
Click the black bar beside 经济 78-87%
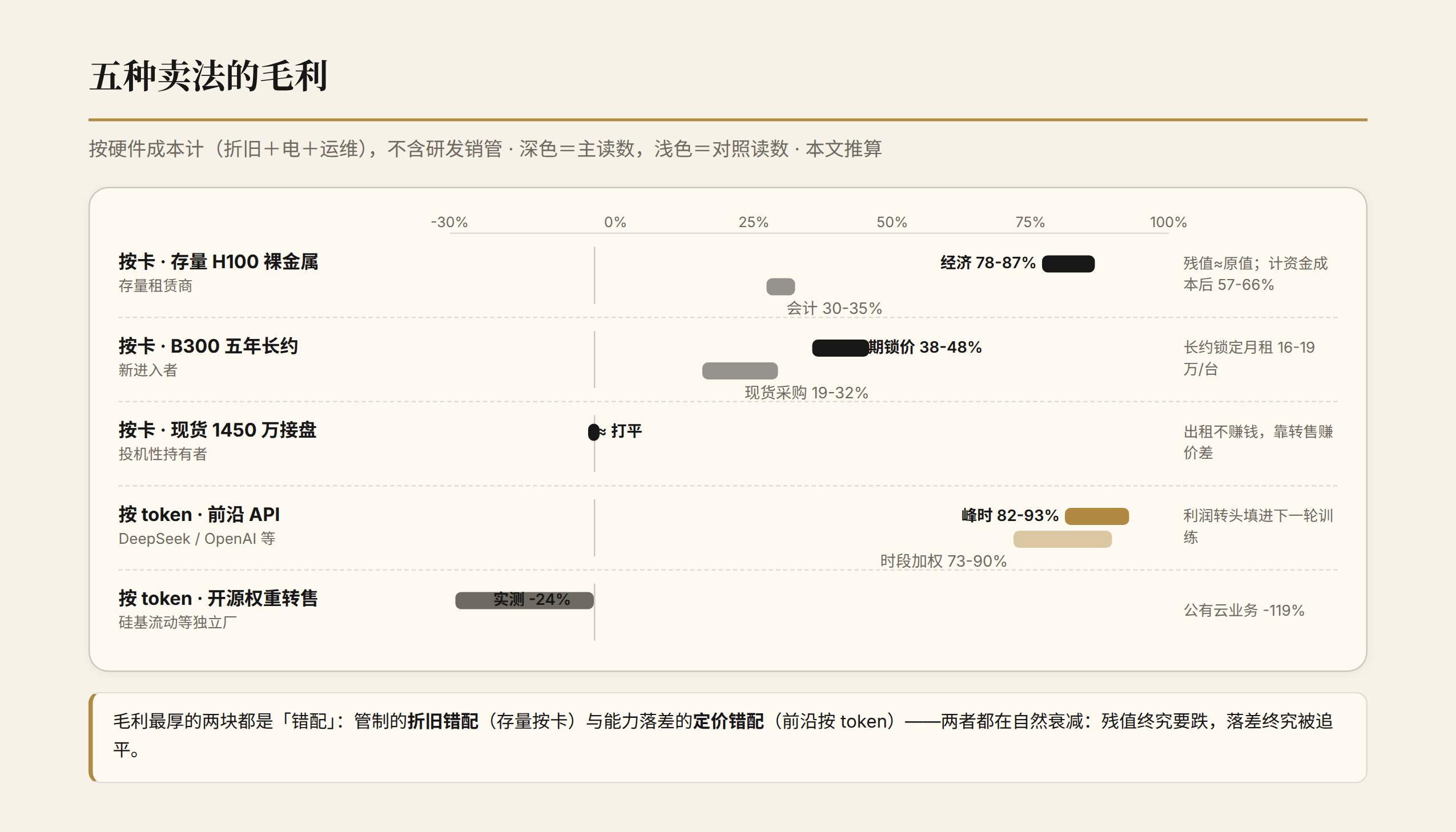1068,264
